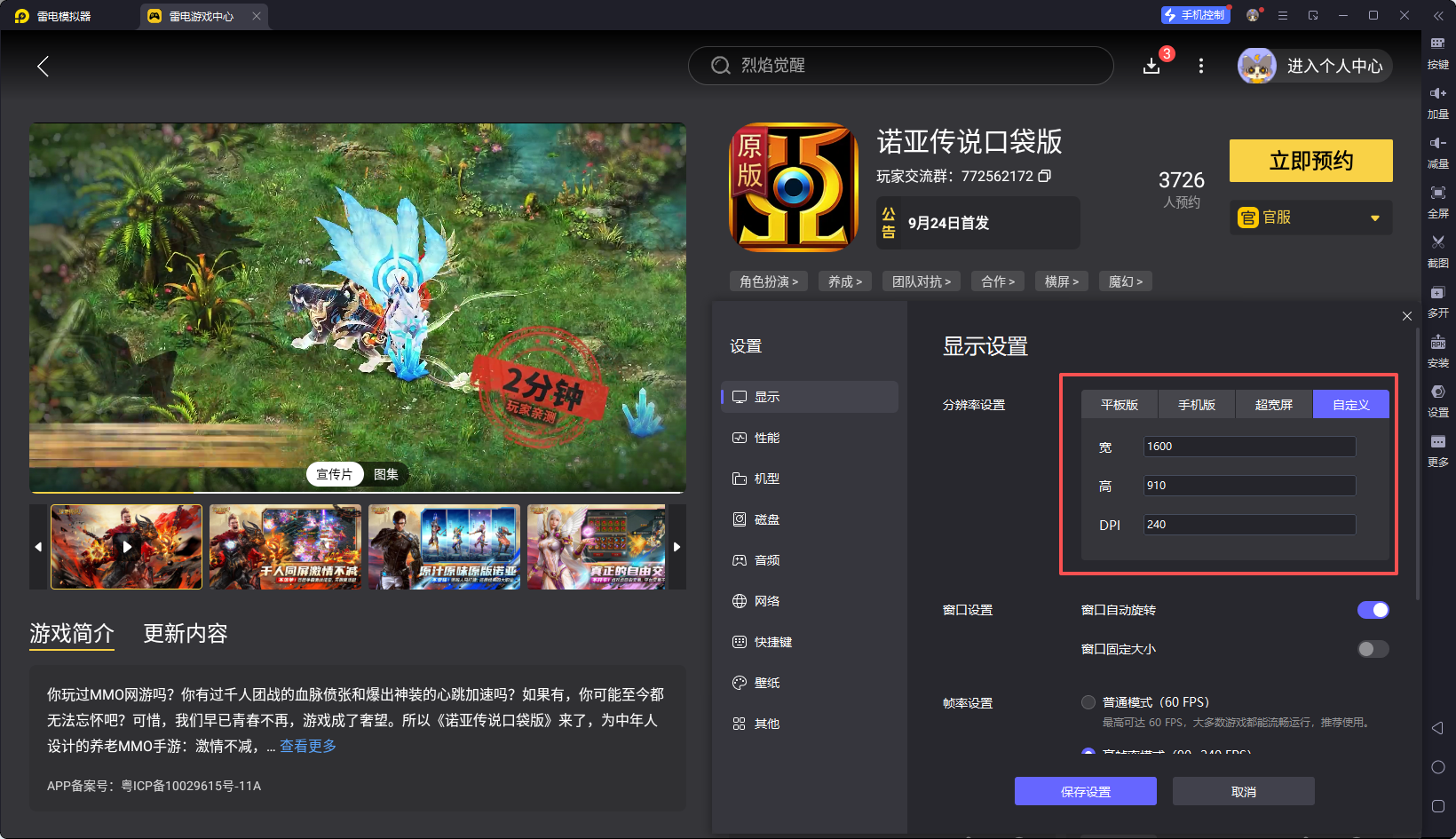Switch resolution to 超宽屏 tab

coord(1274,404)
